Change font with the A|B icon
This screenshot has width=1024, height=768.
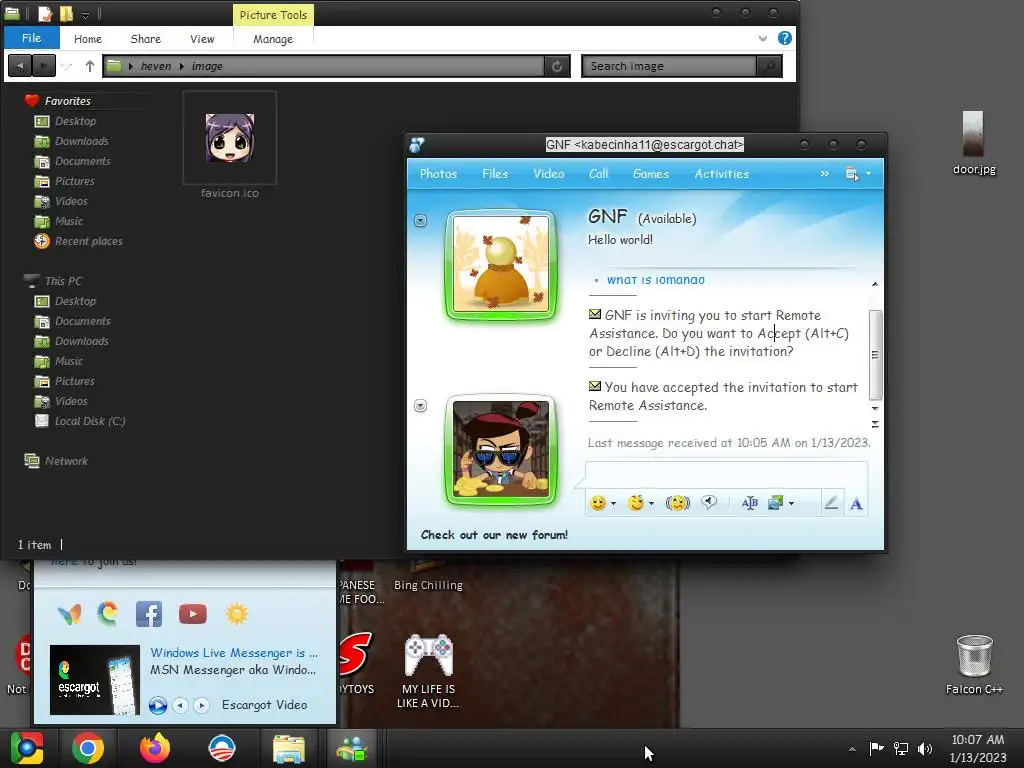[750, 503]
